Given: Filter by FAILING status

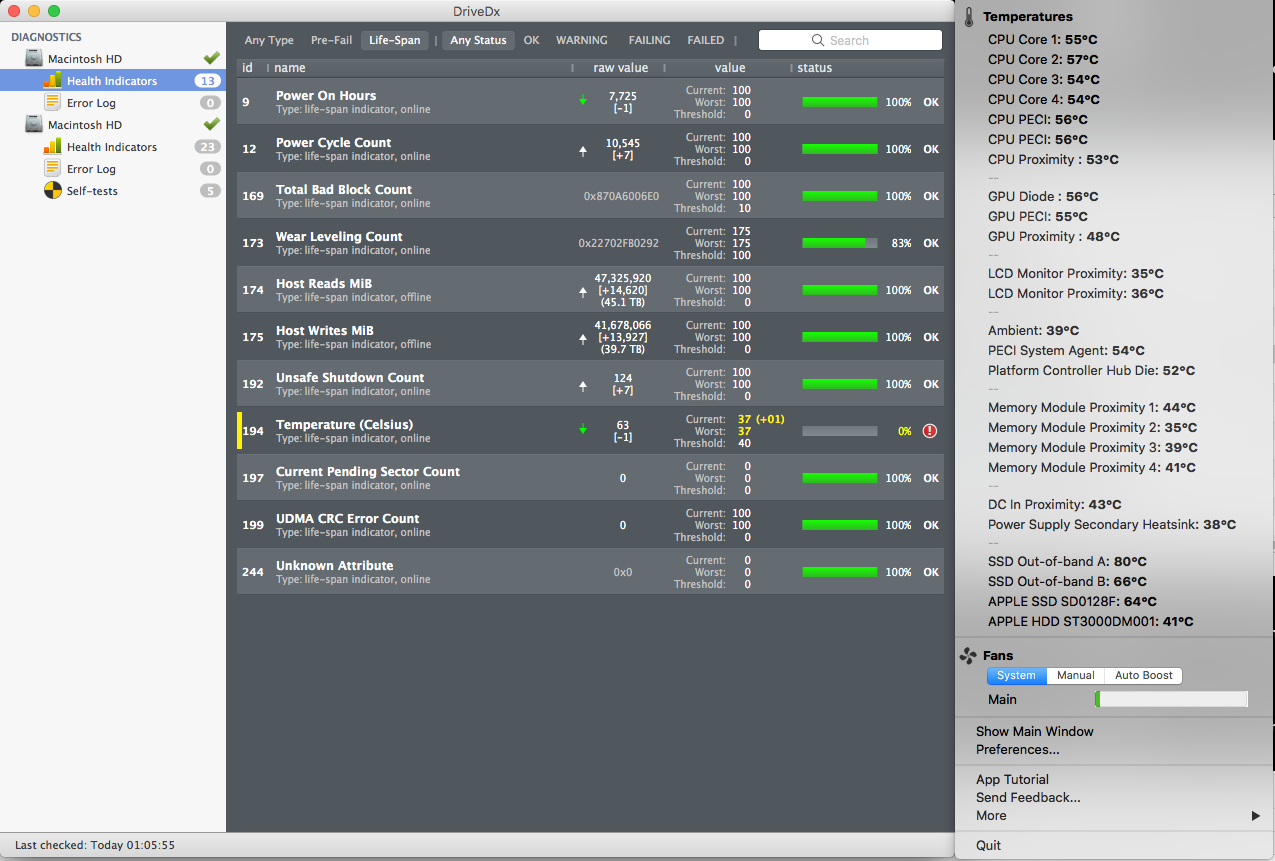Looking at the screenshot, I should [x=649, y=41].
